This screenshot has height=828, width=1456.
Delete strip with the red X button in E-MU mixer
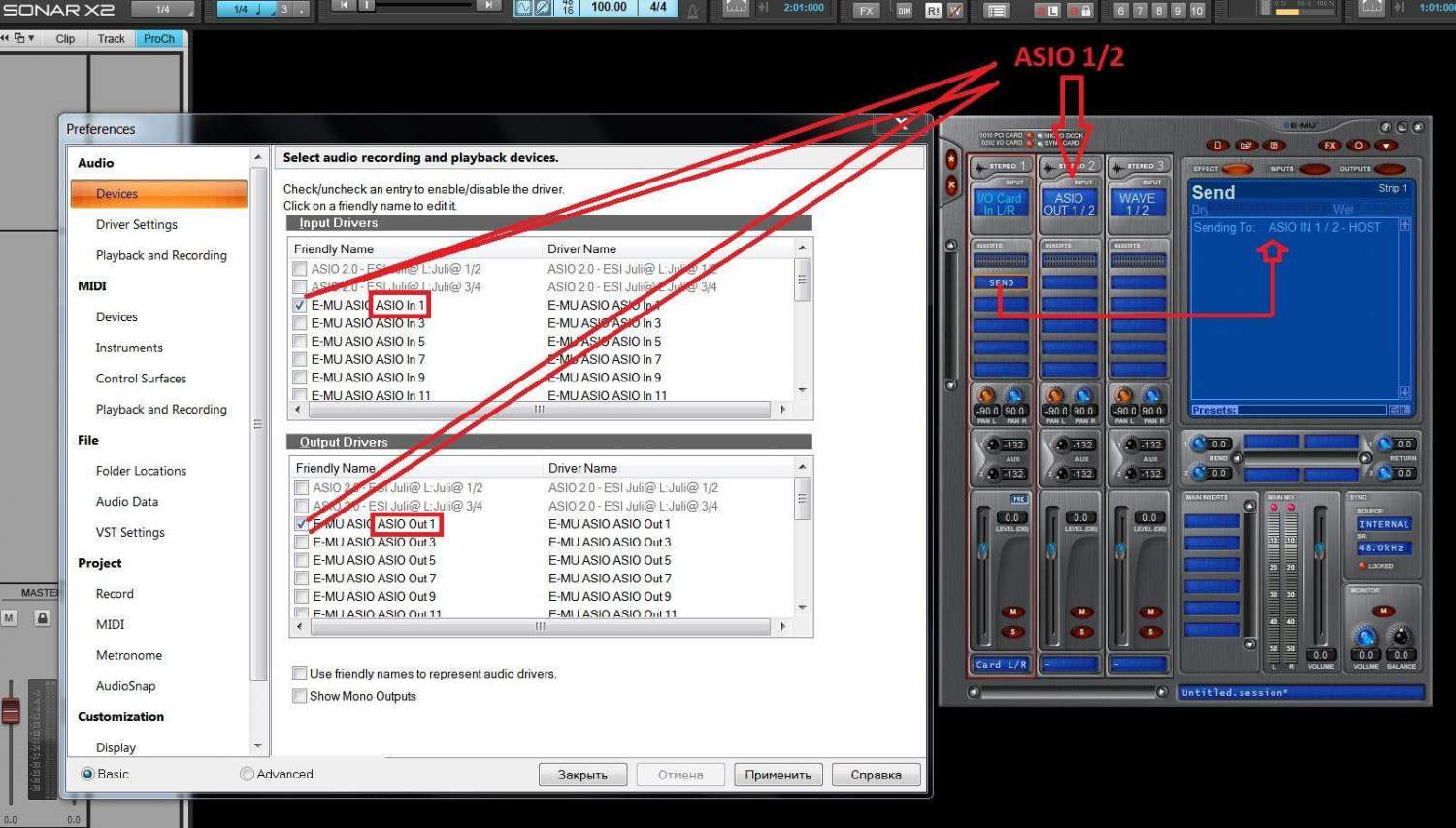click(x=951, y=184)
